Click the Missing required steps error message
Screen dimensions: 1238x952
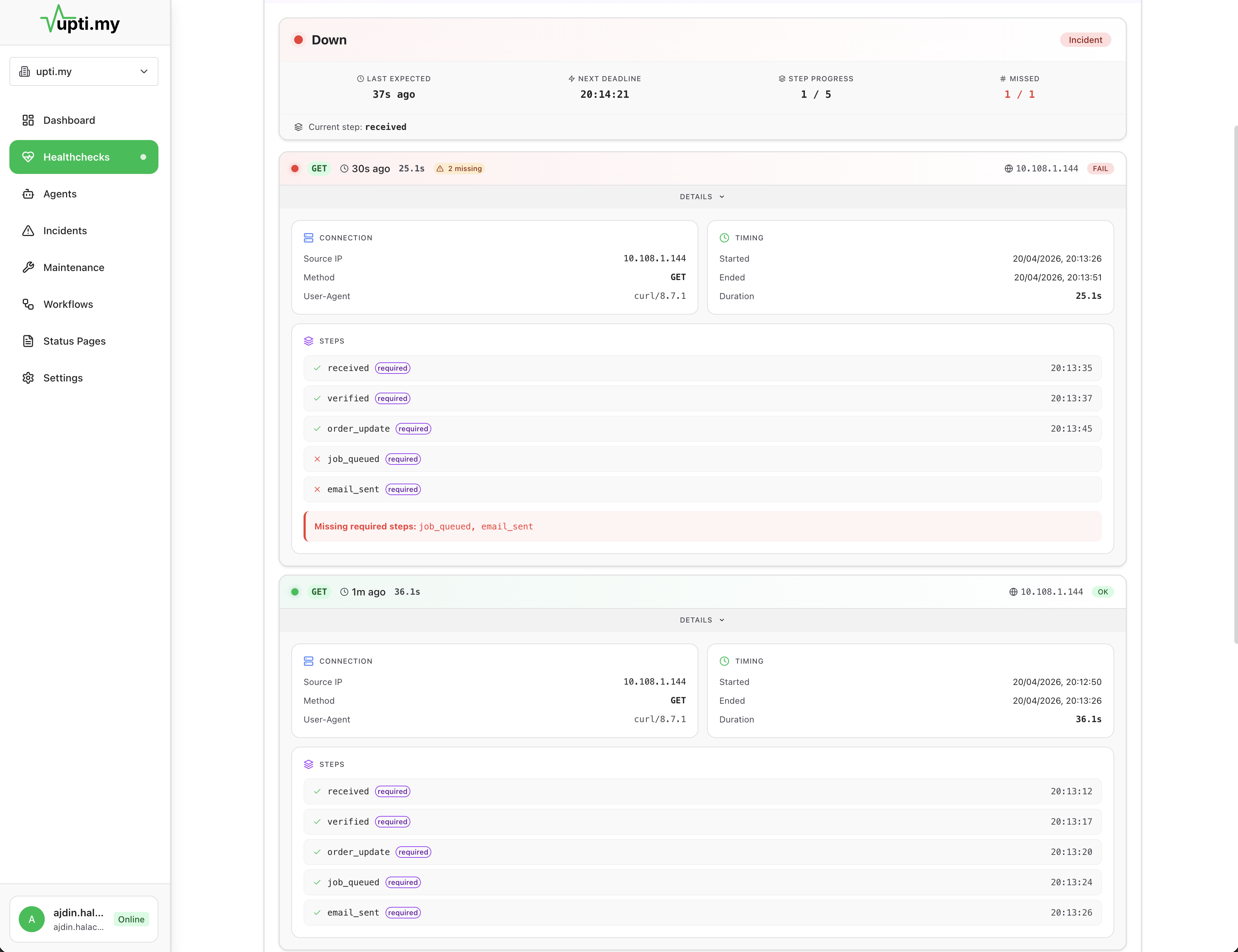click(x=702, y=527)
